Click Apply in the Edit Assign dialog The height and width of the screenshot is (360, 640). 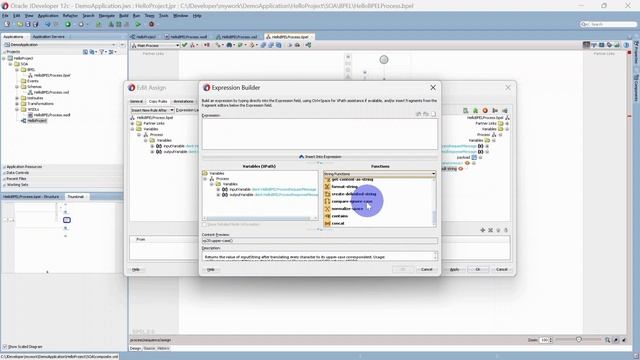click(x=454, y=269)
